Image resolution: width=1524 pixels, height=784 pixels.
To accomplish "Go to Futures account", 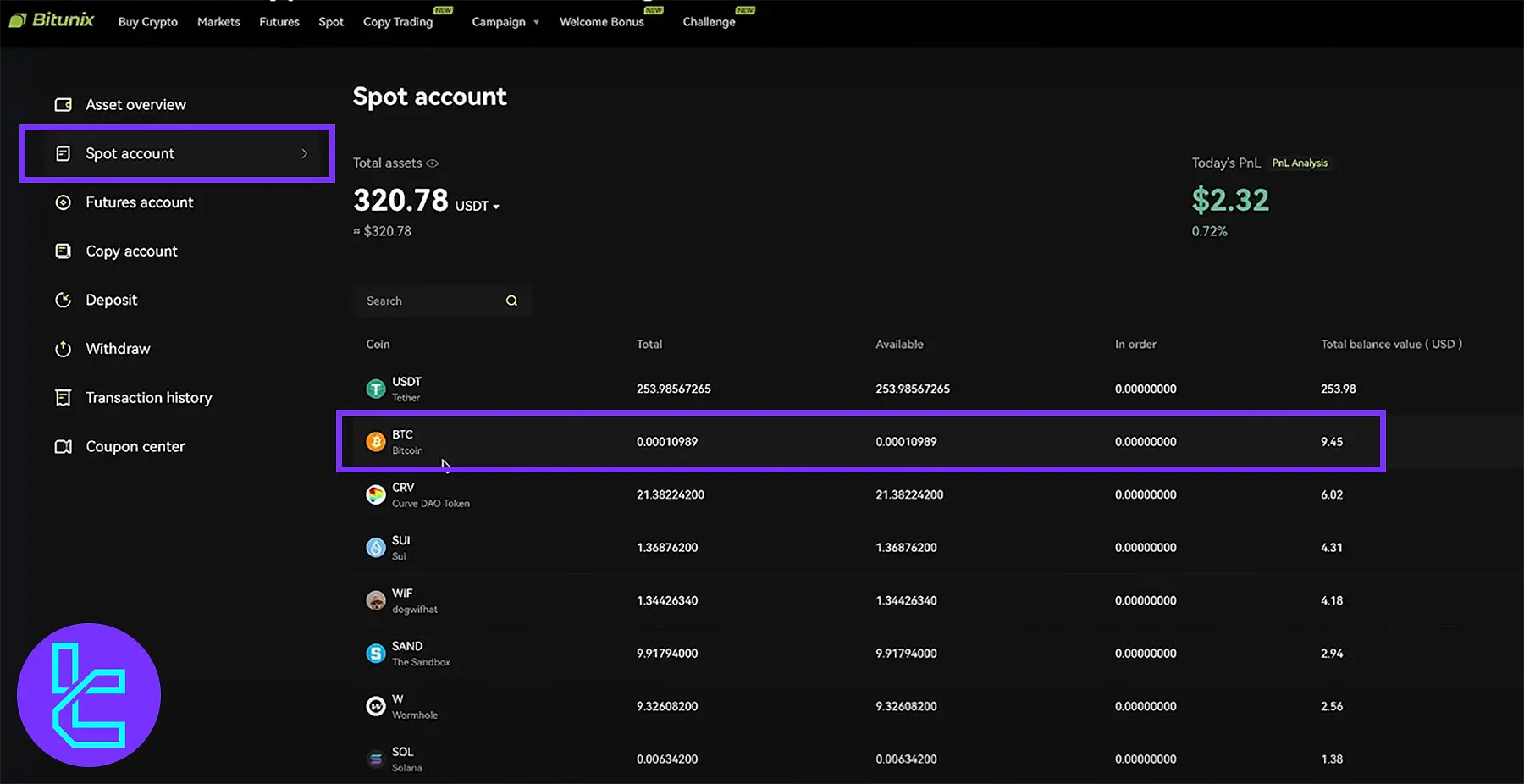I will [140, 202].
